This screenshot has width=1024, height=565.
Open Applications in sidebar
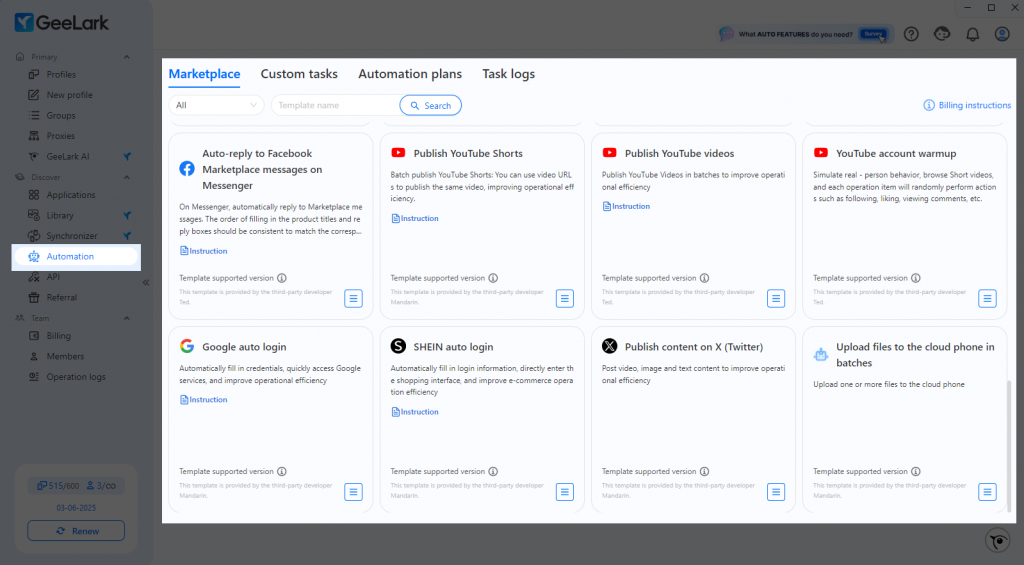(71, 195)
